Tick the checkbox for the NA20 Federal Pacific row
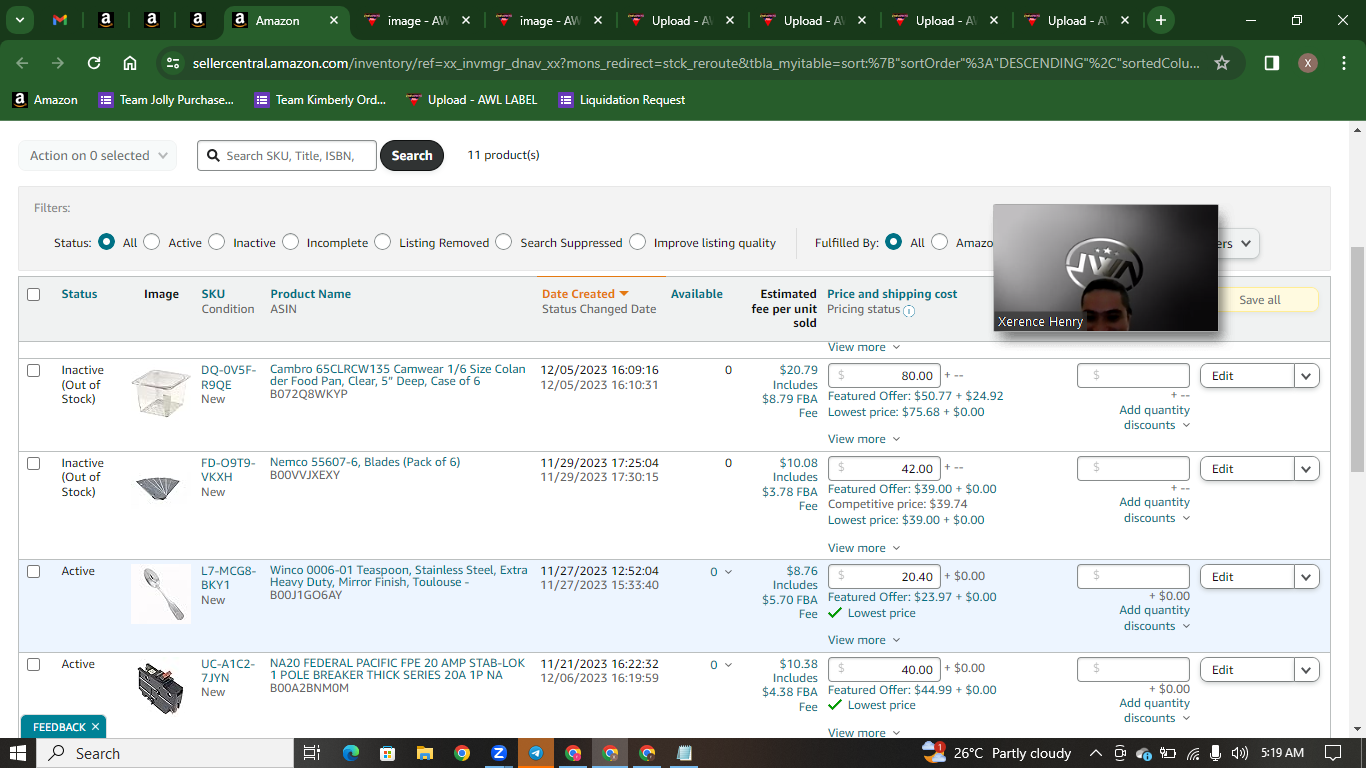Image resolution: width=1366 pixels, height=768 pixels. point(34,664)
